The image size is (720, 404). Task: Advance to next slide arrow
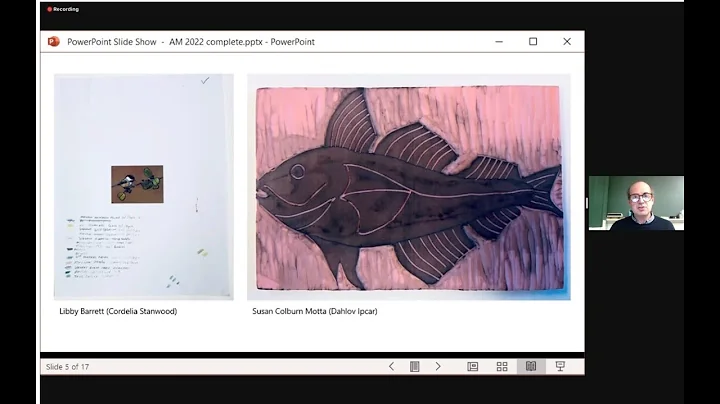[438, 366]
